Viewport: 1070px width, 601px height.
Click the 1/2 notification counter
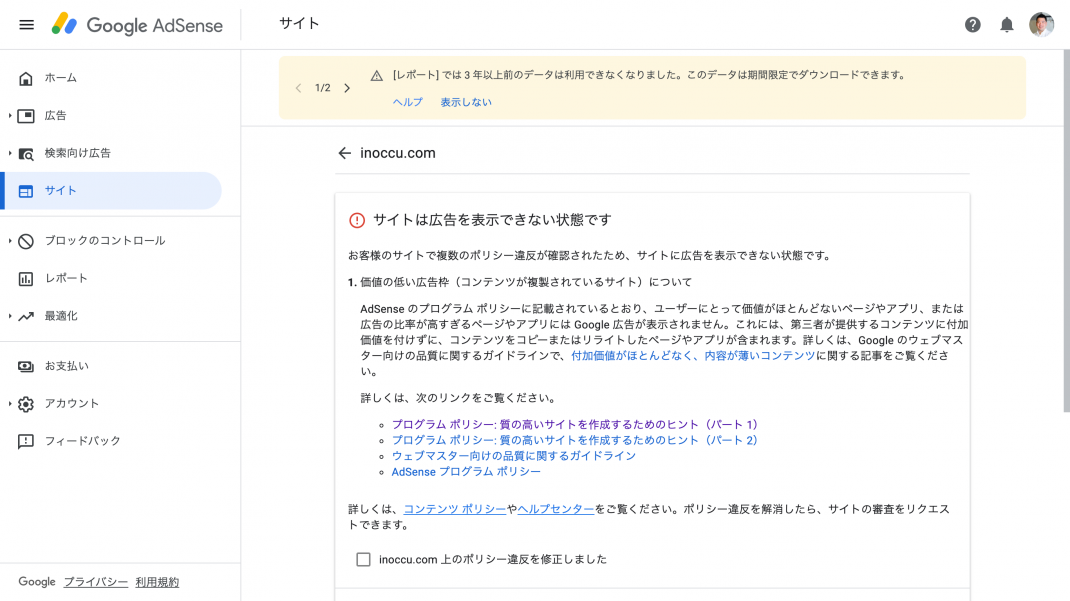pyautogui.click(x=323, y=88)
